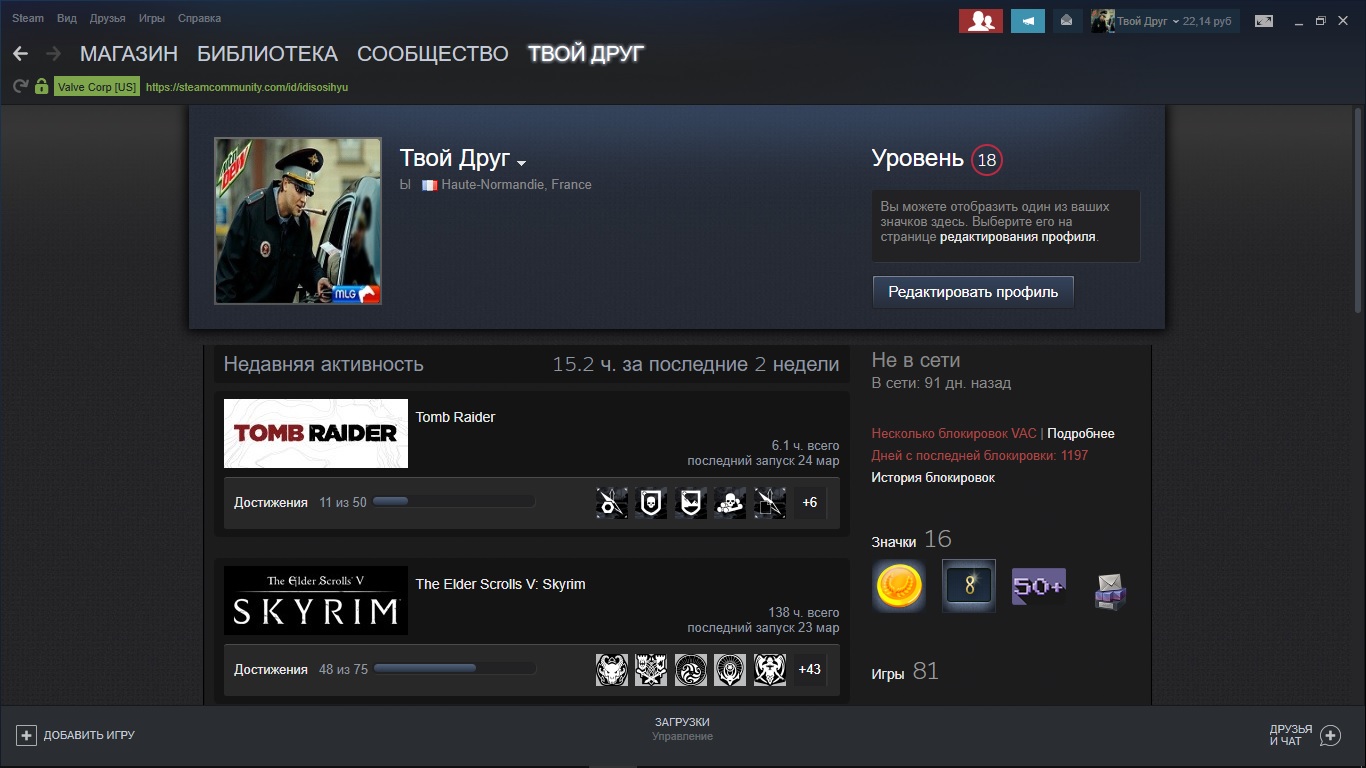This screenshot has height=768, width=1366.
Task: Open ЗАГРУЗКИ downloads manager
Action: coord(682,722)
